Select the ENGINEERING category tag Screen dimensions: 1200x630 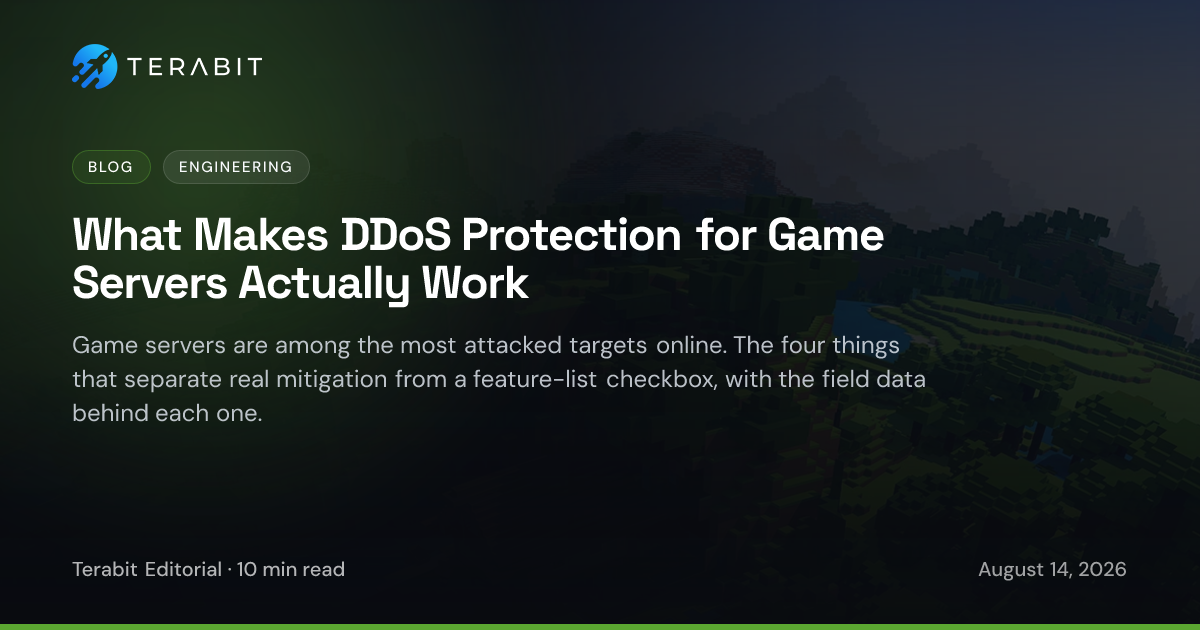point(236,167)
